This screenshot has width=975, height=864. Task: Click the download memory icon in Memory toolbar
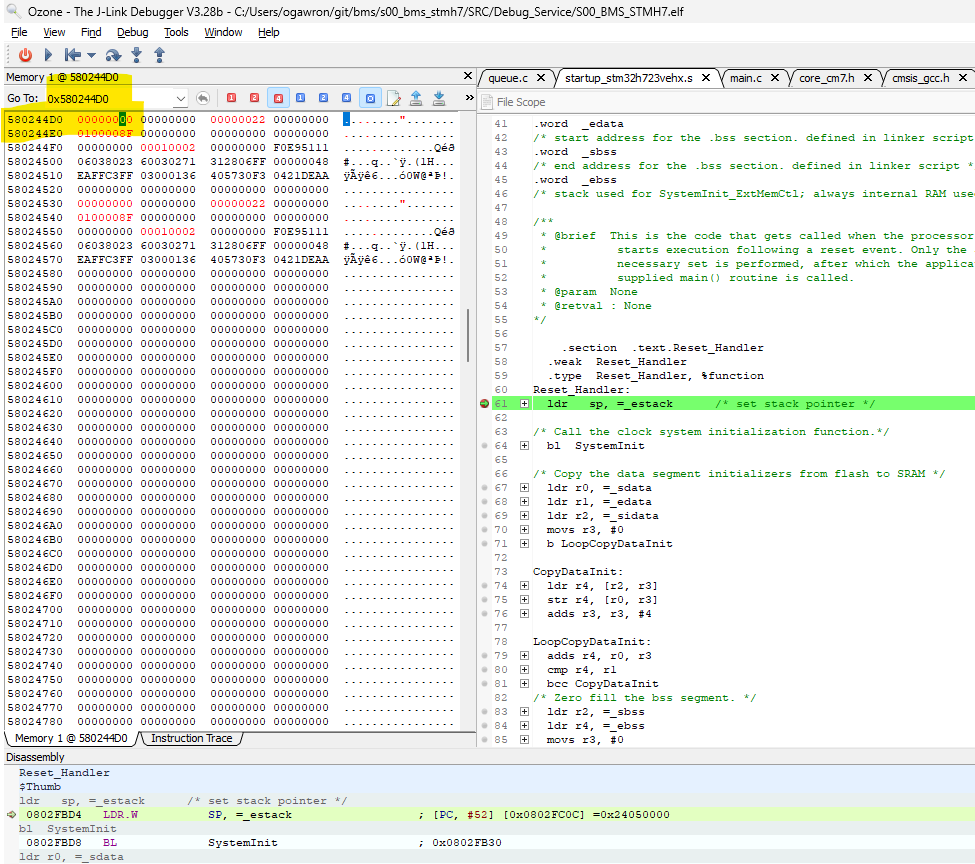pos(439,98)
